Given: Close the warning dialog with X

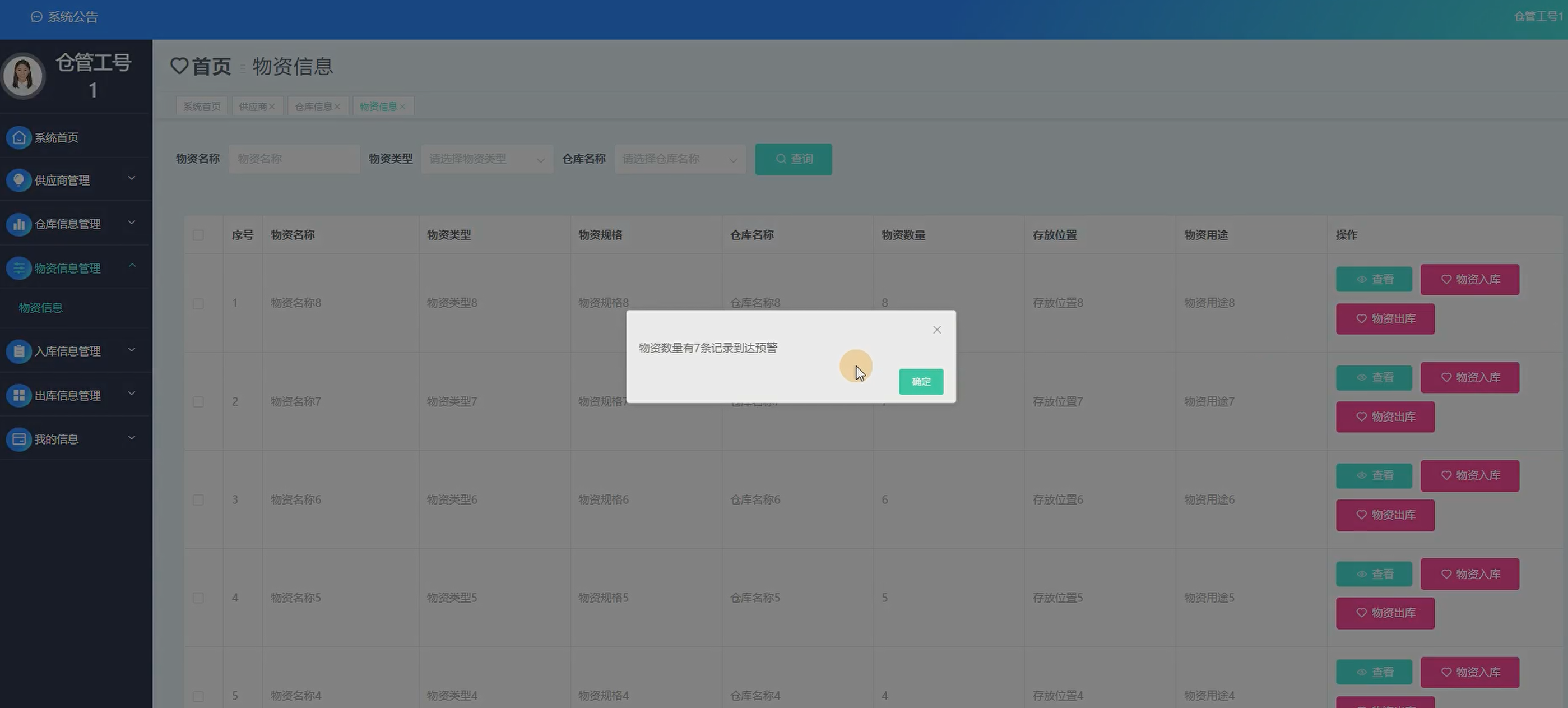Looking at the screenshot, I should point(937,330).
